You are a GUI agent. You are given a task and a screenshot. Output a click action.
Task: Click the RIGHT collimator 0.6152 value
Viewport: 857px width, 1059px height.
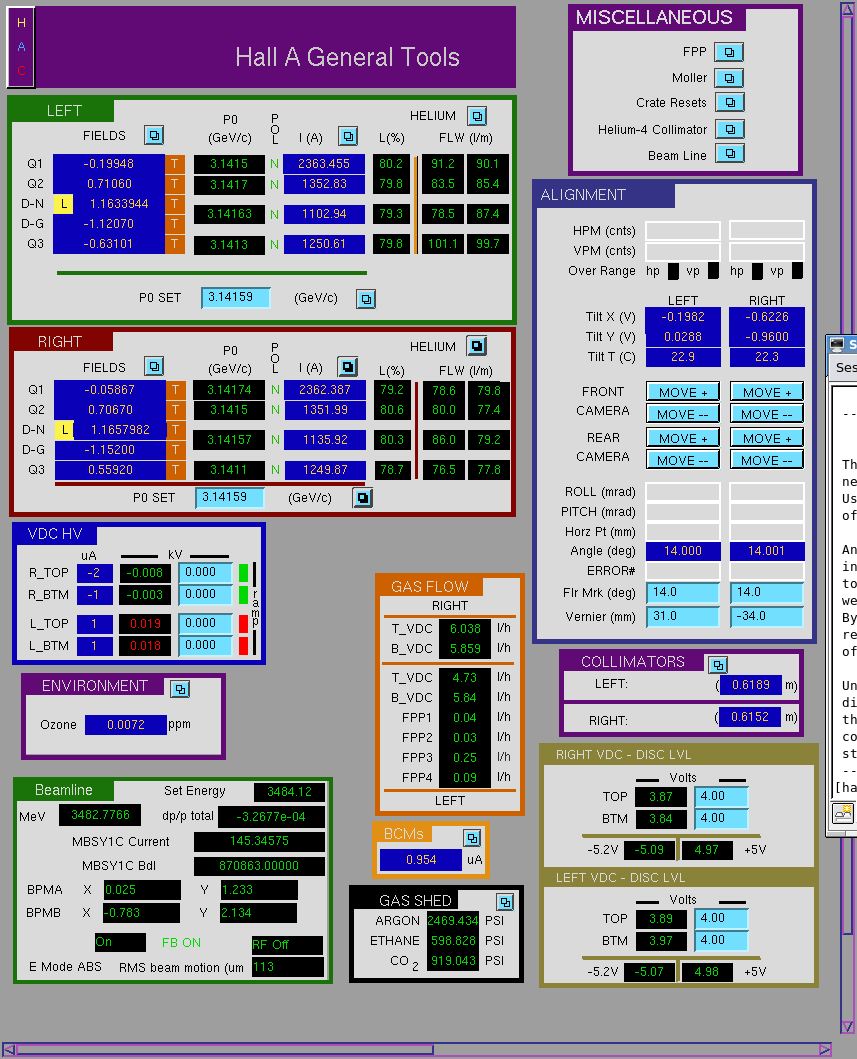pos(750,717)
